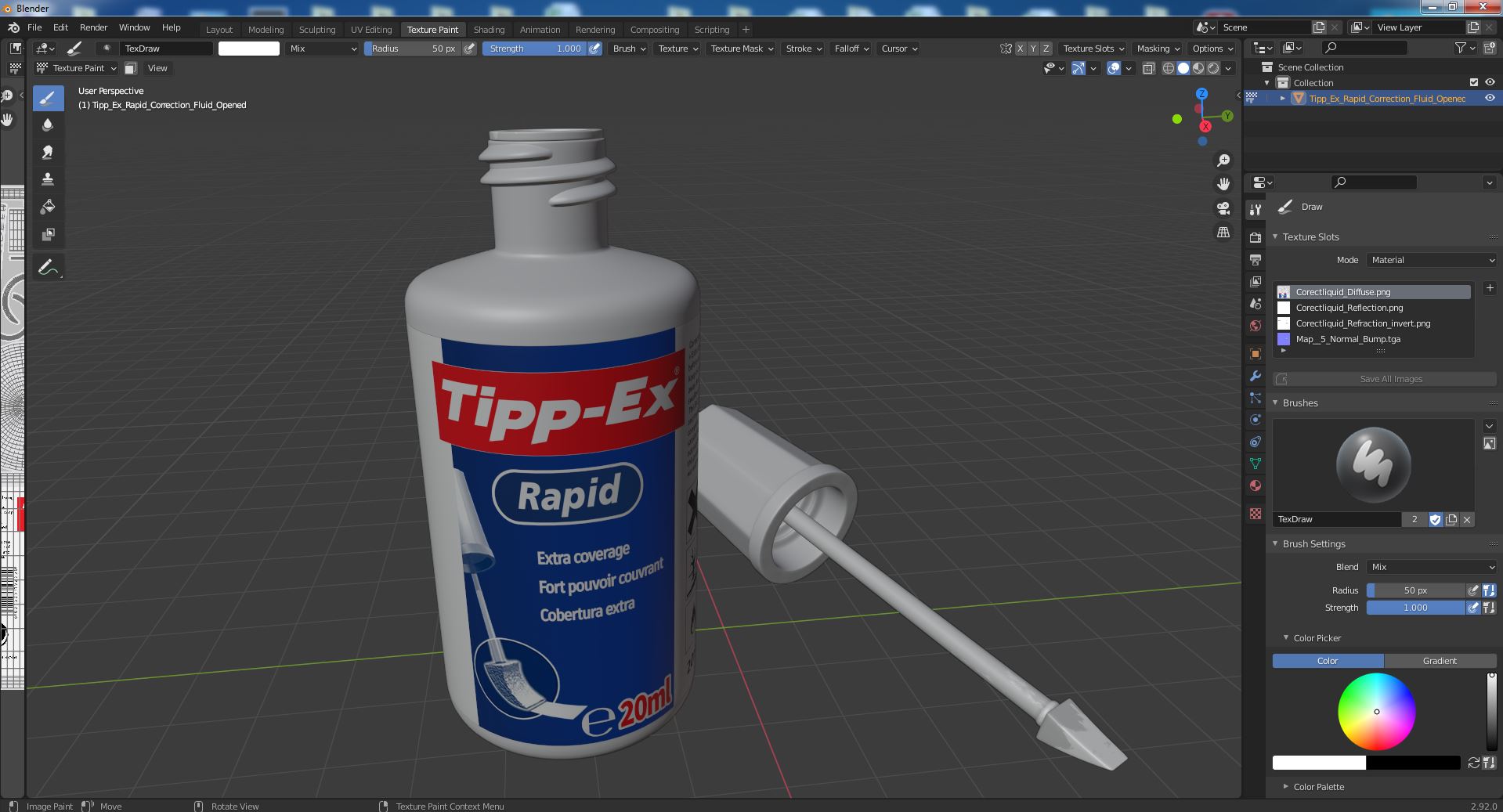Open the View Layer properties tab
The image size is (1503, 812).
pos(1256,282)
